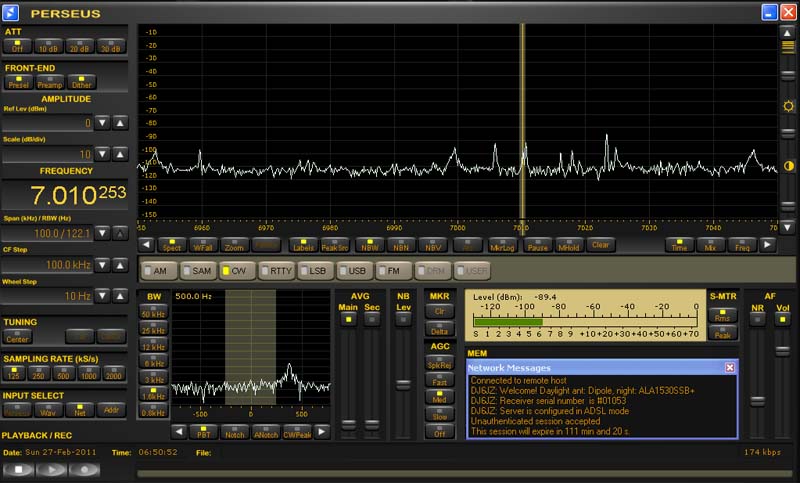Image resolution: width=800 pixels, height=483 pixels.
Task: Toggle the Presel front-end filter
Action: pos(19,82)
